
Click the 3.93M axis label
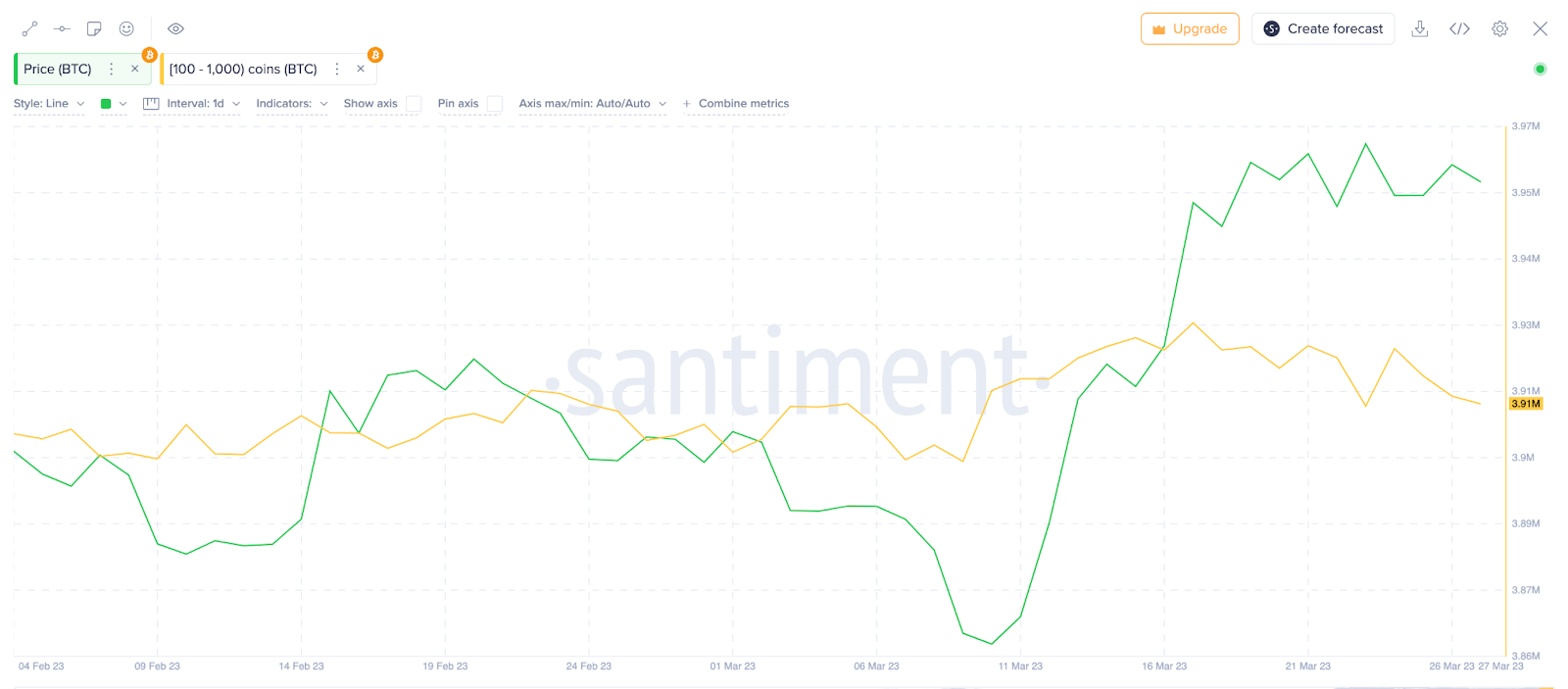1526,325
